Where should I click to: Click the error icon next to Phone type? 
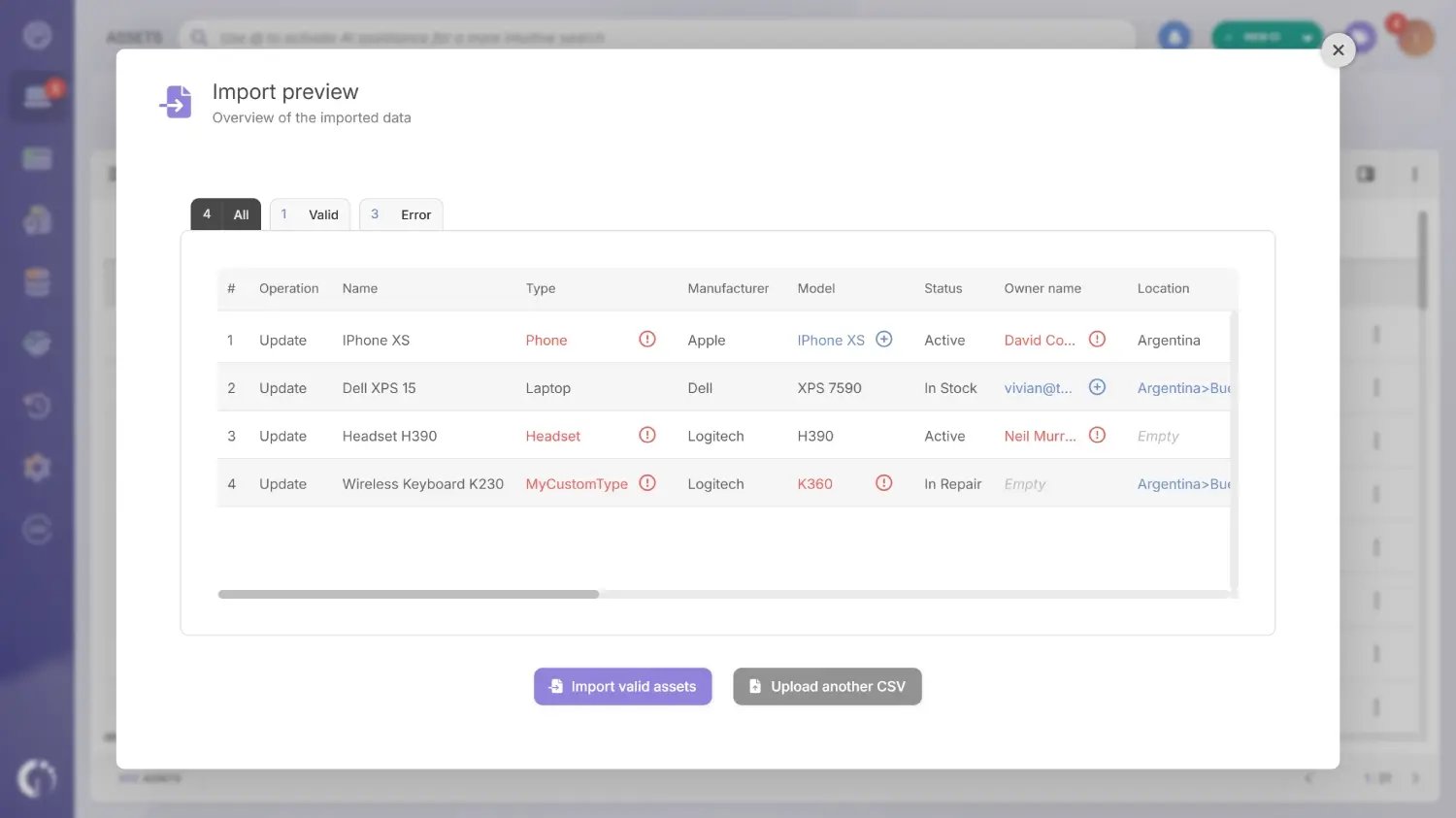coord(647,339)
